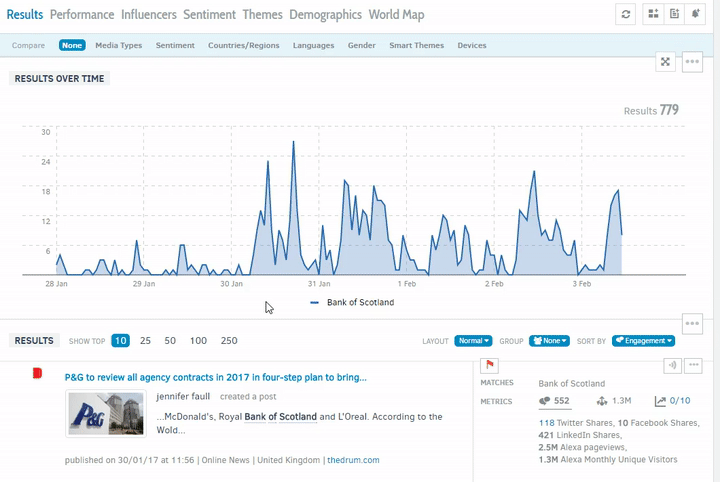Screen dimensions: 720x482
Task: Click the create alert bell icon
Action: click(698, 14)
